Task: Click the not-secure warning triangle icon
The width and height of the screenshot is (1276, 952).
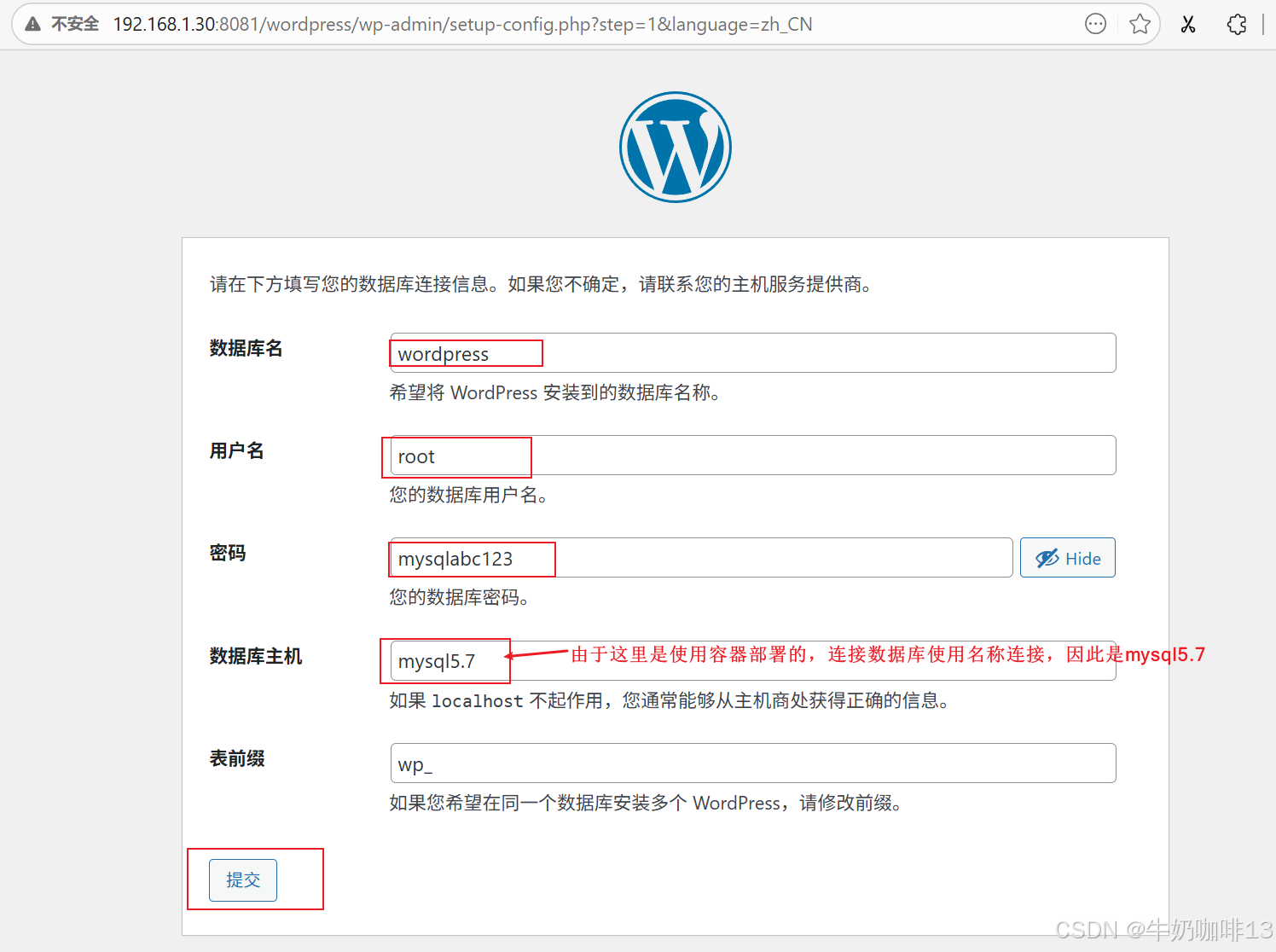Action: pyautogui.click(x=33, y=24)
